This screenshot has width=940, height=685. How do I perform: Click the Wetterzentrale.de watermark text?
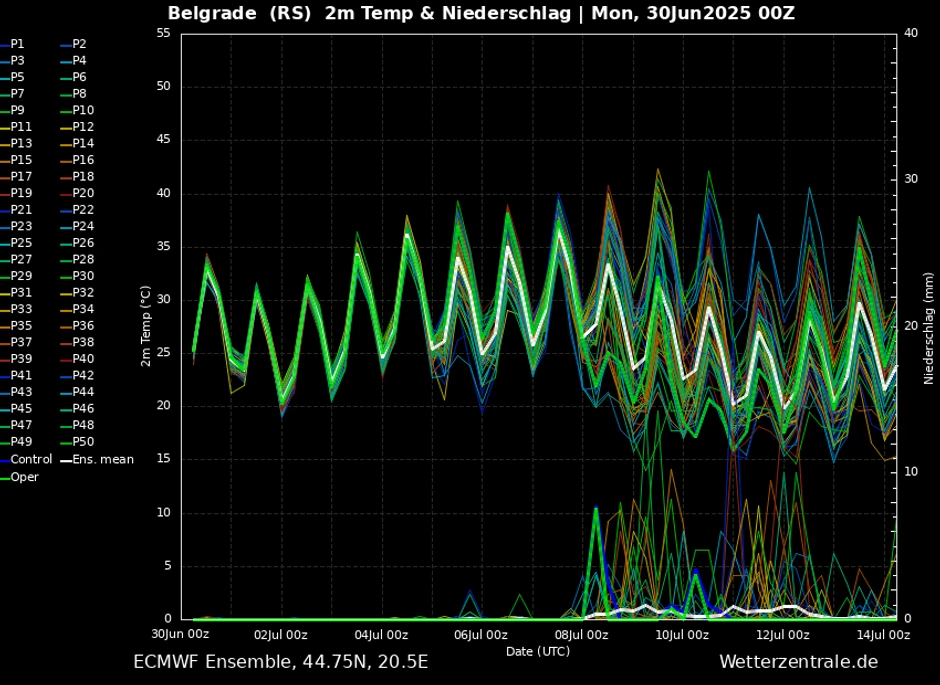pyautogui.click(x=798, y=662)
